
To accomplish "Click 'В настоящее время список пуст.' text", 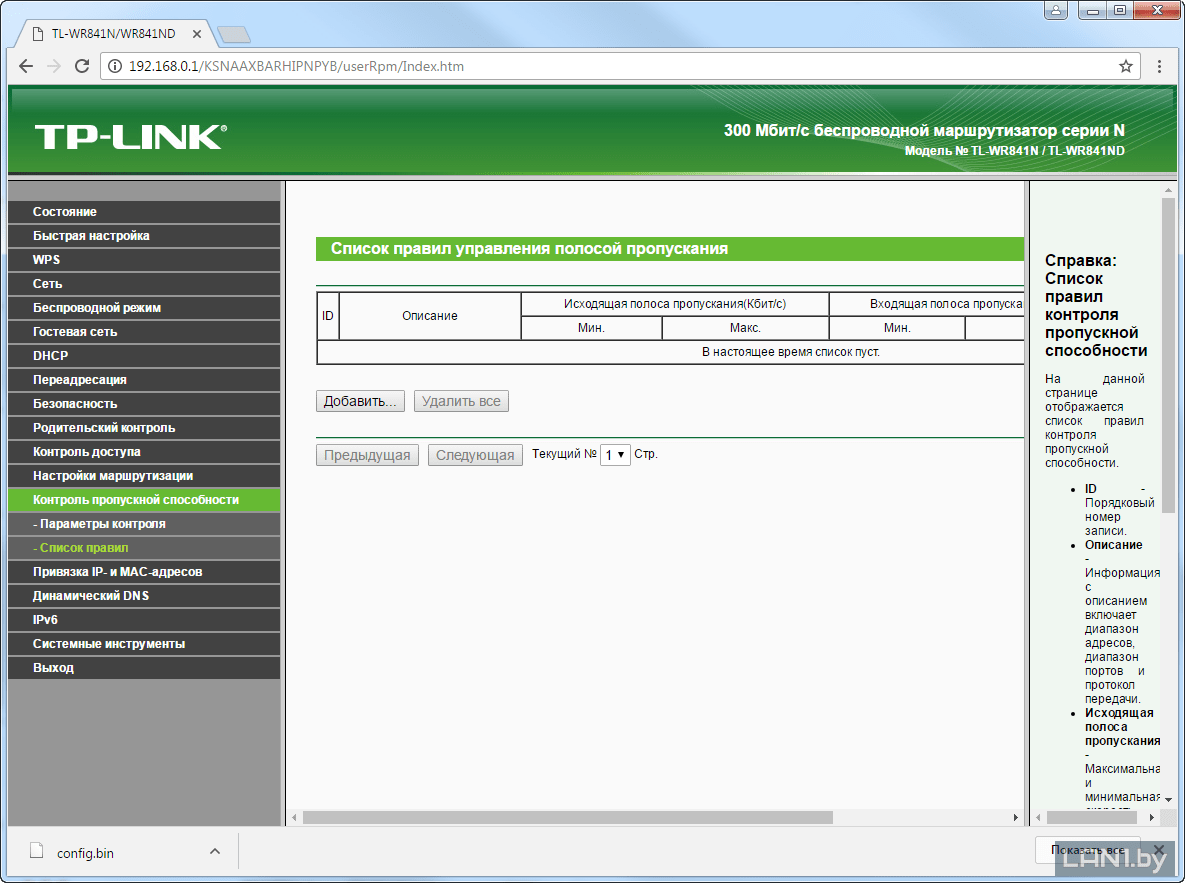I will point(791,352).
